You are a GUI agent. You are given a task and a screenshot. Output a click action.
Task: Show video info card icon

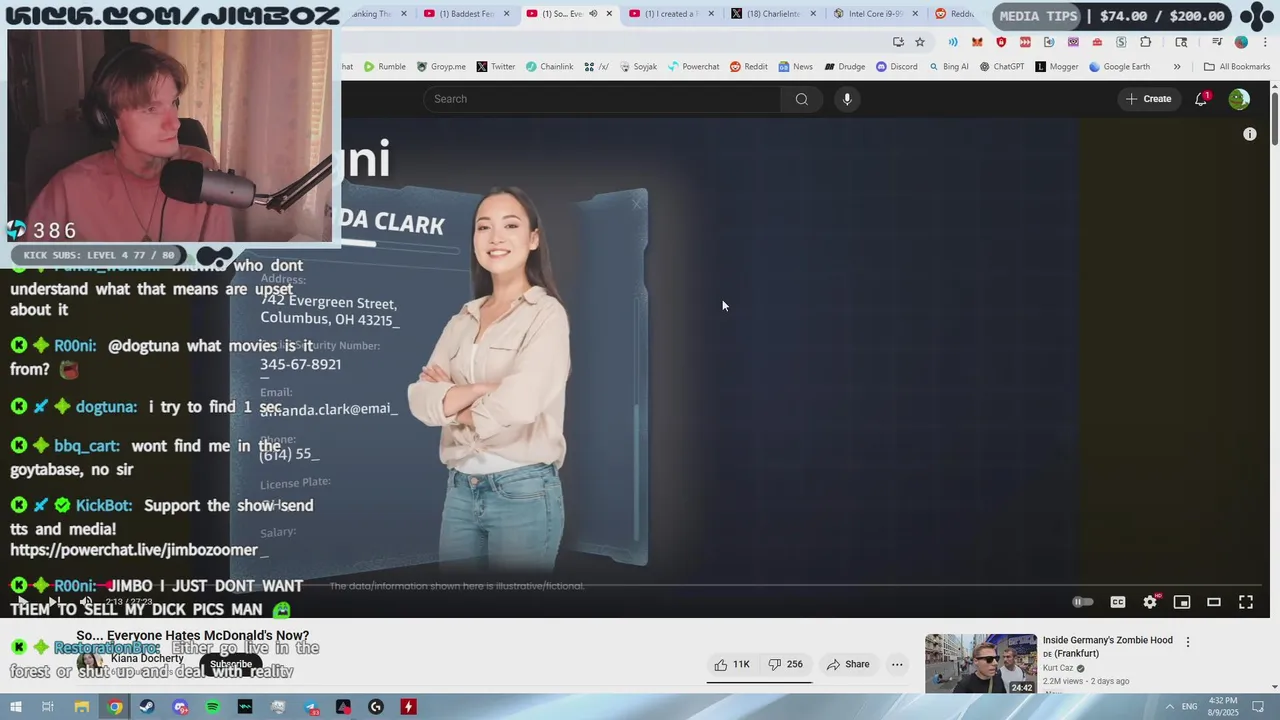[1250, 134]
